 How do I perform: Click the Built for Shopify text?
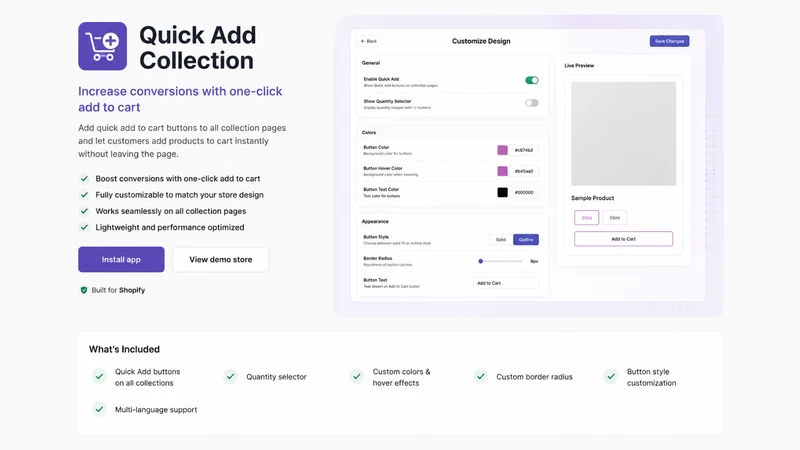(118, 290)
